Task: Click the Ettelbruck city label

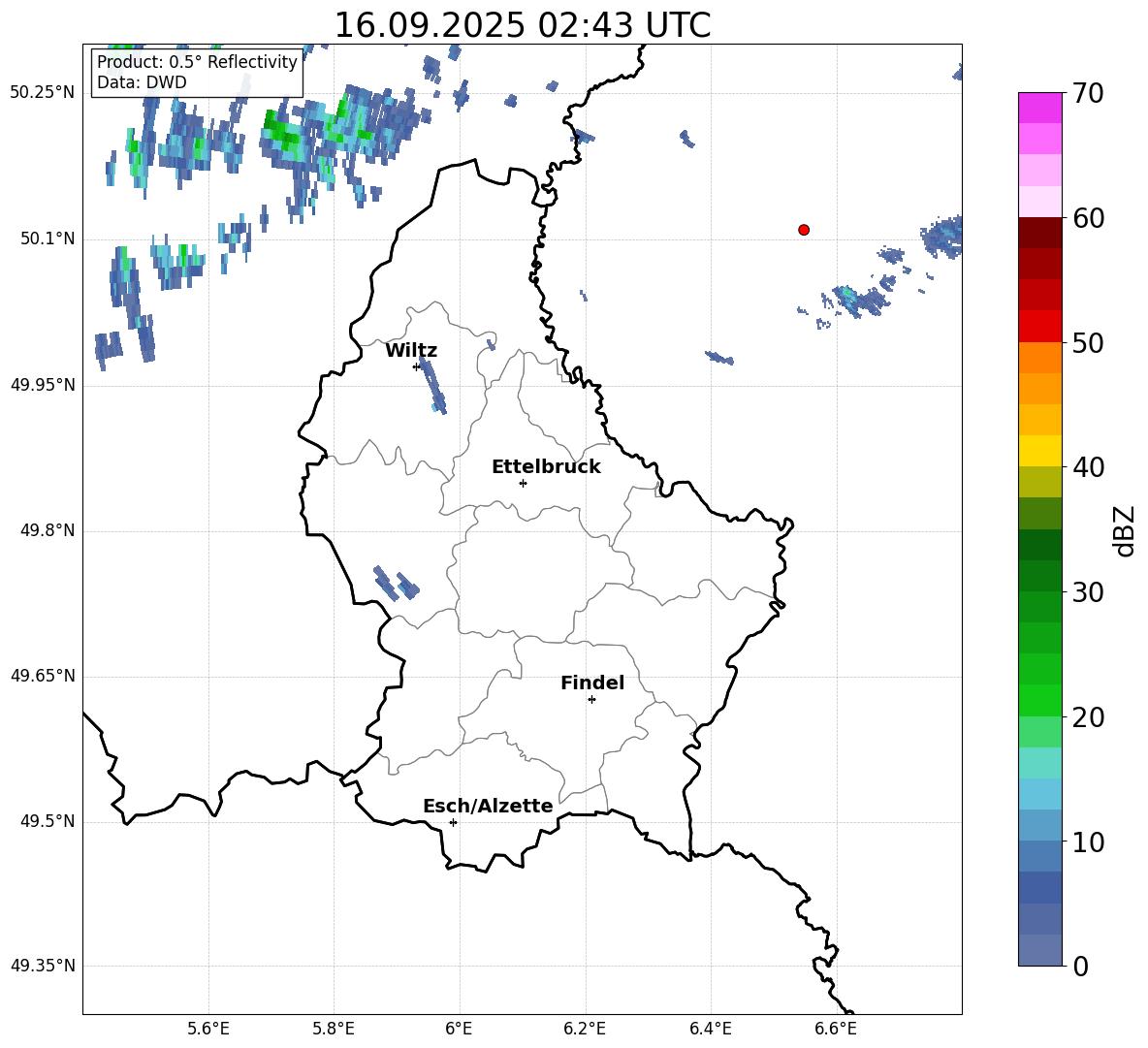Action: [545, 467]
